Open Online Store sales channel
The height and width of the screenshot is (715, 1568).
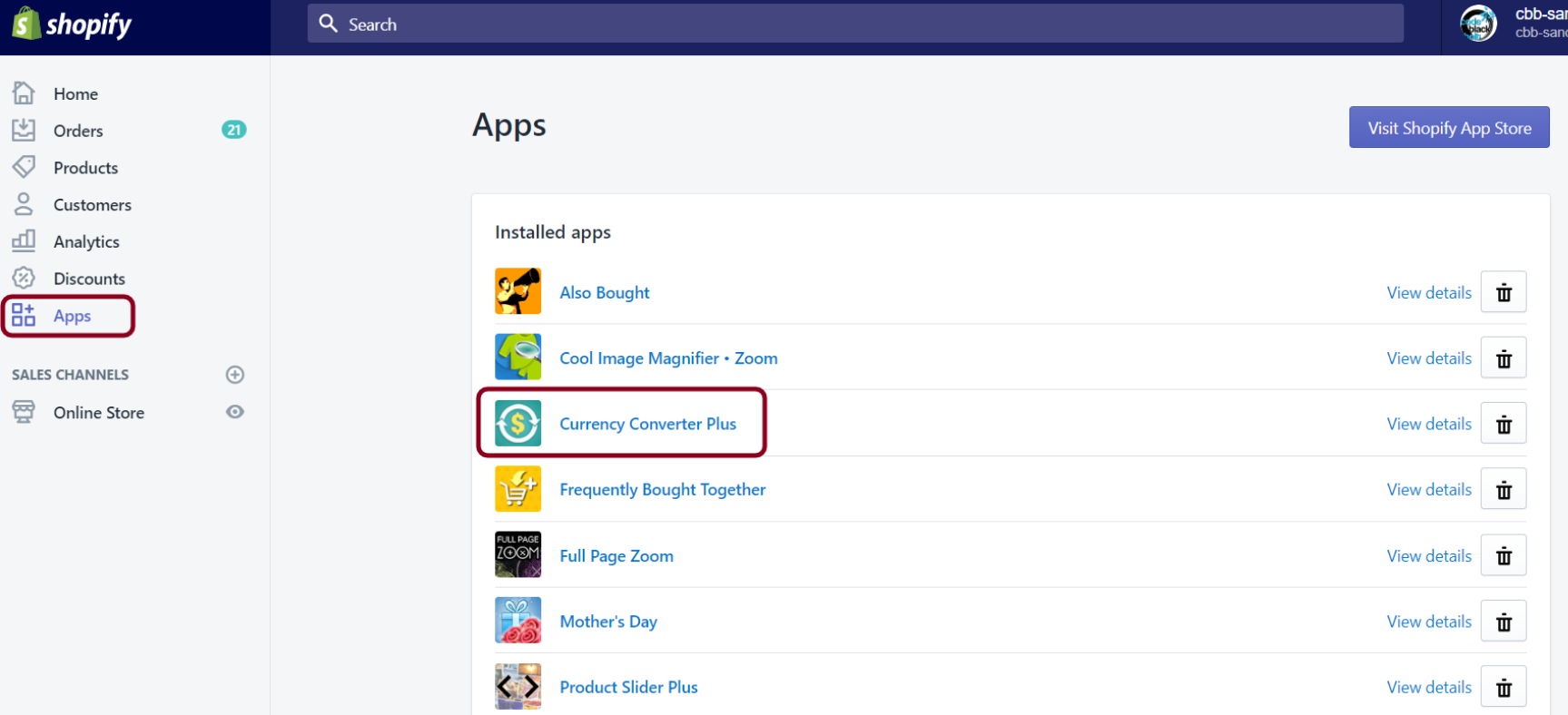tap(99, 413)
